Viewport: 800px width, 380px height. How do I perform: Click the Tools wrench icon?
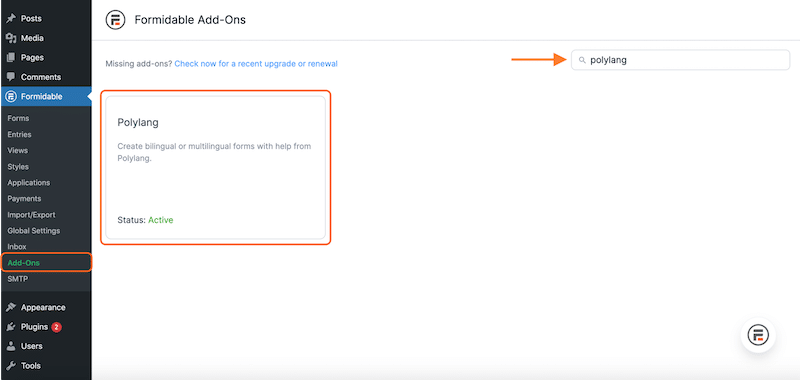11,366
